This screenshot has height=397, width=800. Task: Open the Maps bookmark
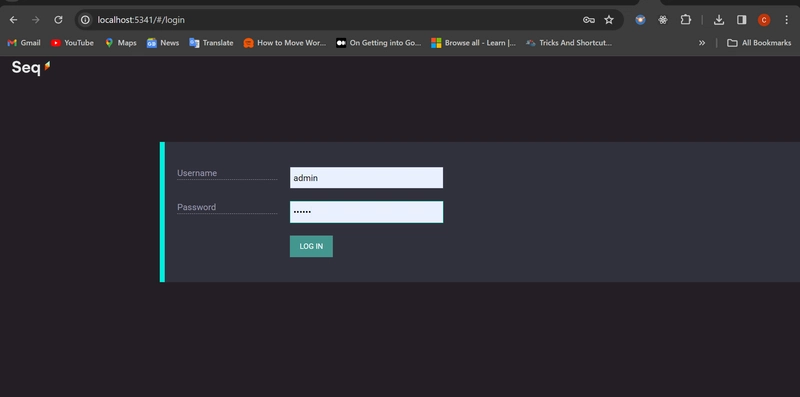[120, 43]
